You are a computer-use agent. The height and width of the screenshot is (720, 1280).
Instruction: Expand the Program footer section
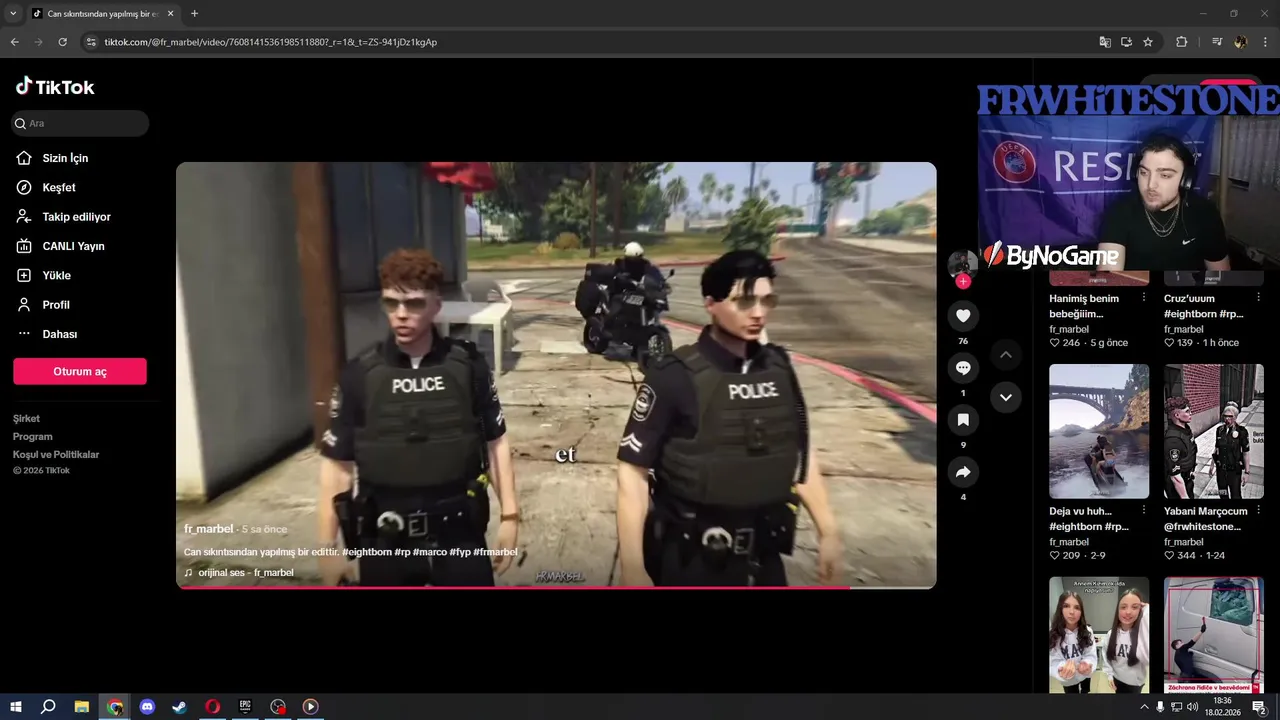(33, 437)
